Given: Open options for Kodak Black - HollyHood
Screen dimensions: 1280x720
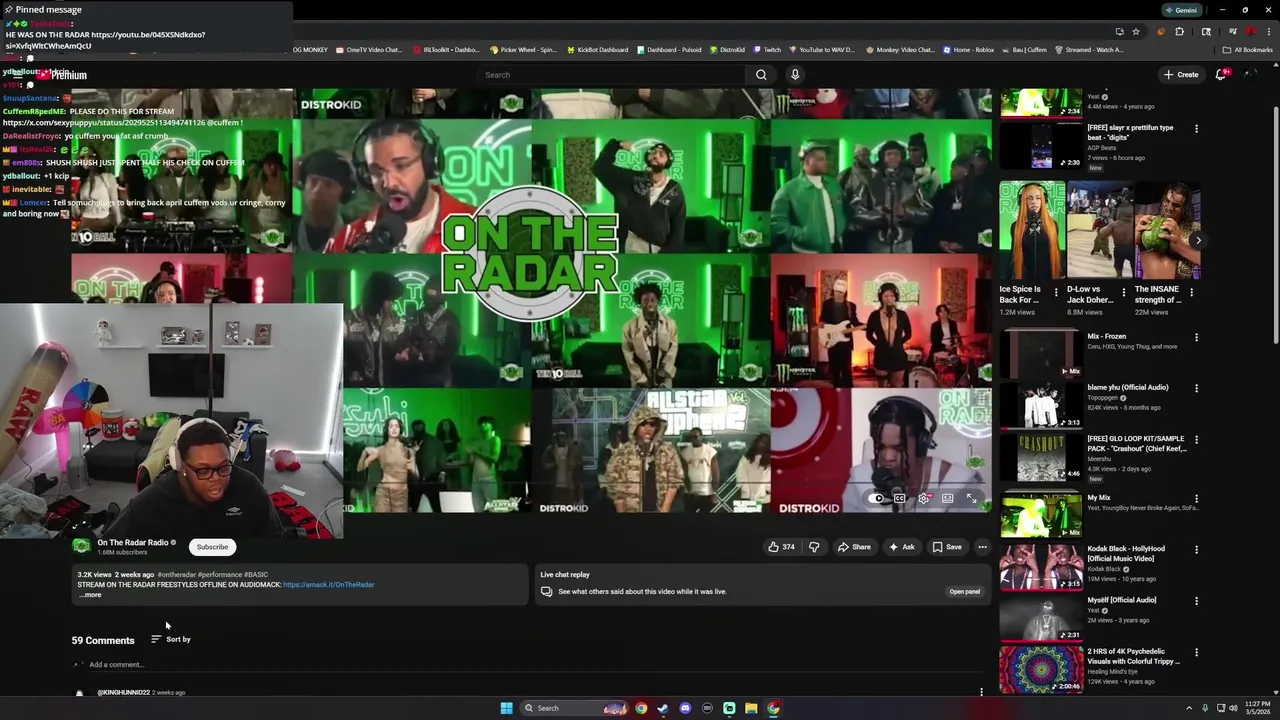Looking at the screenshot, I should click(x=1196, y=550).
